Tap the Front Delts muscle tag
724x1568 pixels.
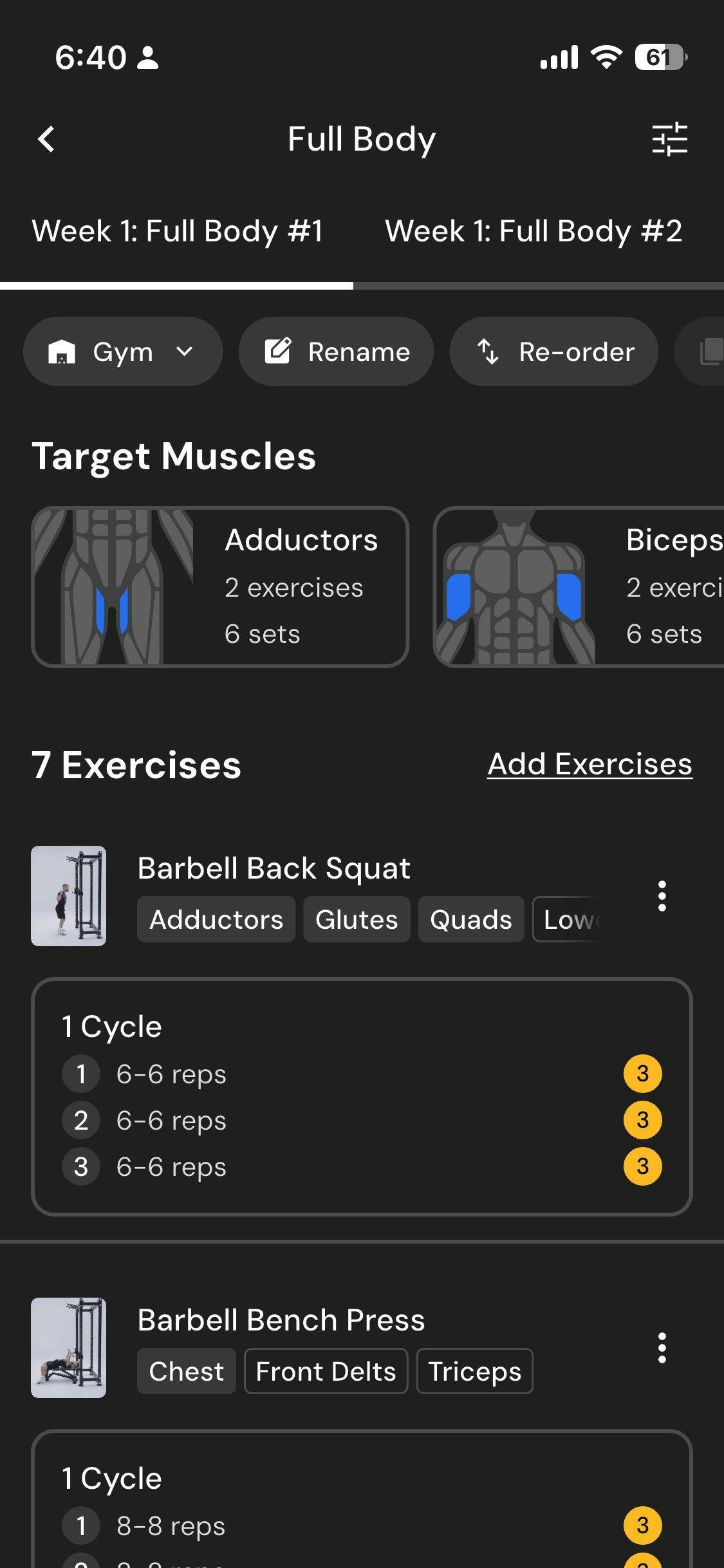[326, 1372]
